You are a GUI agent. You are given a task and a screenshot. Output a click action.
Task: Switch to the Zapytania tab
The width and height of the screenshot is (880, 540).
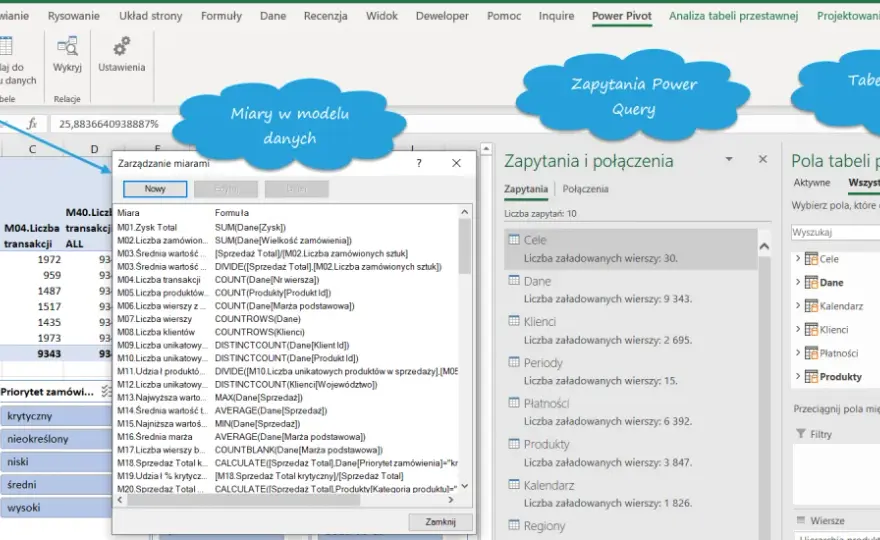[526, 189]
